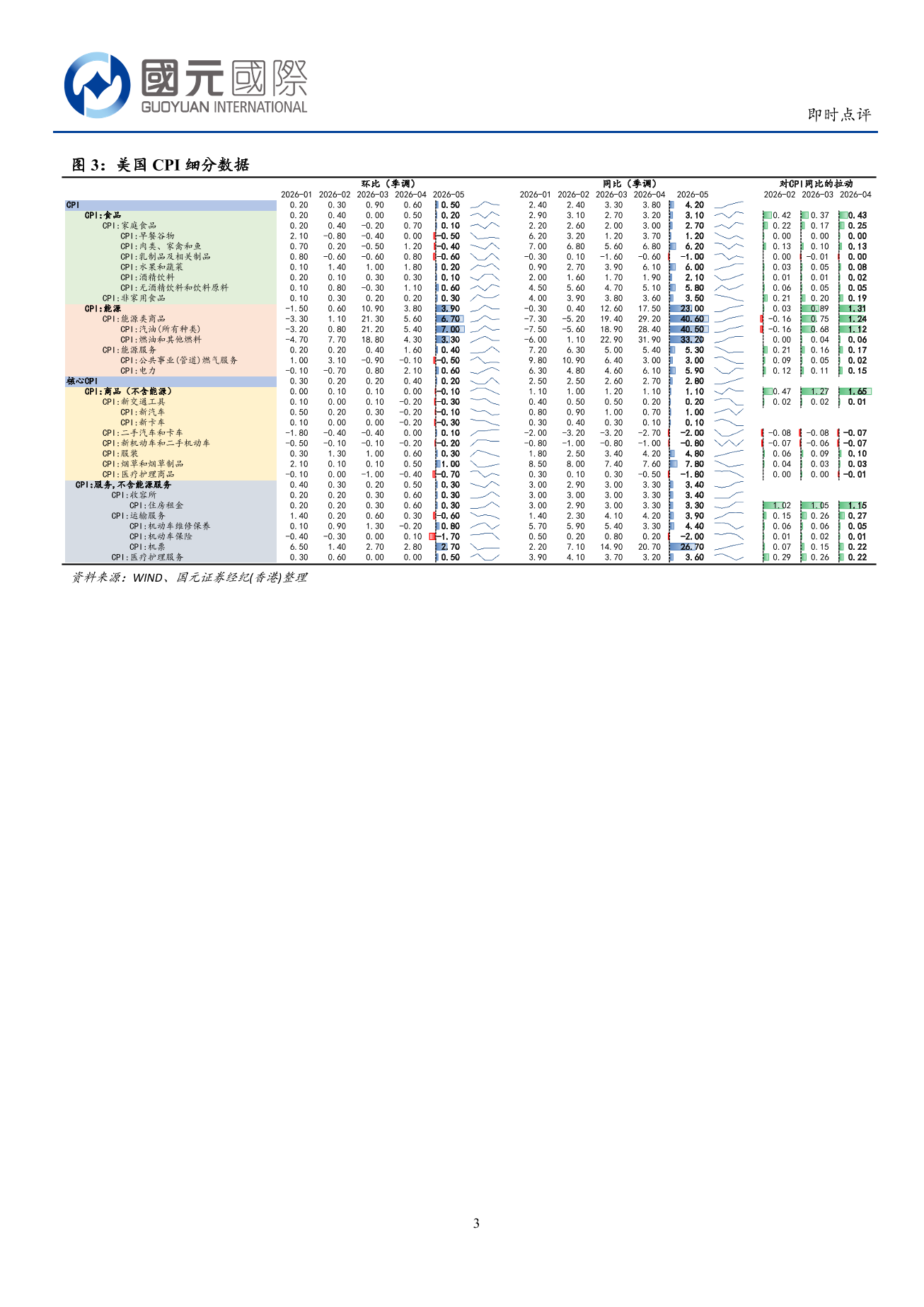Click the sparkline in the top CPI row under 环比
The height and width of the screenshot is (1307, 924).
pos(485,205)
